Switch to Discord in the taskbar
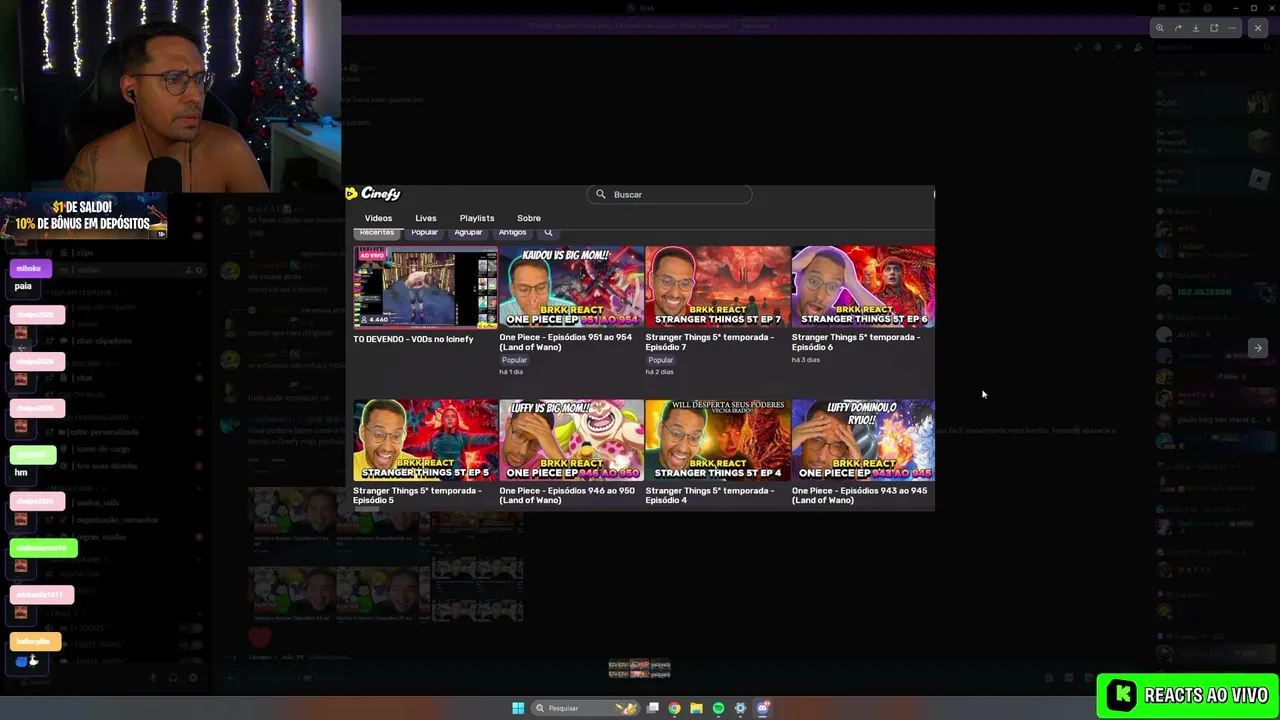1280x720 pixels. [x=762, y=708]
